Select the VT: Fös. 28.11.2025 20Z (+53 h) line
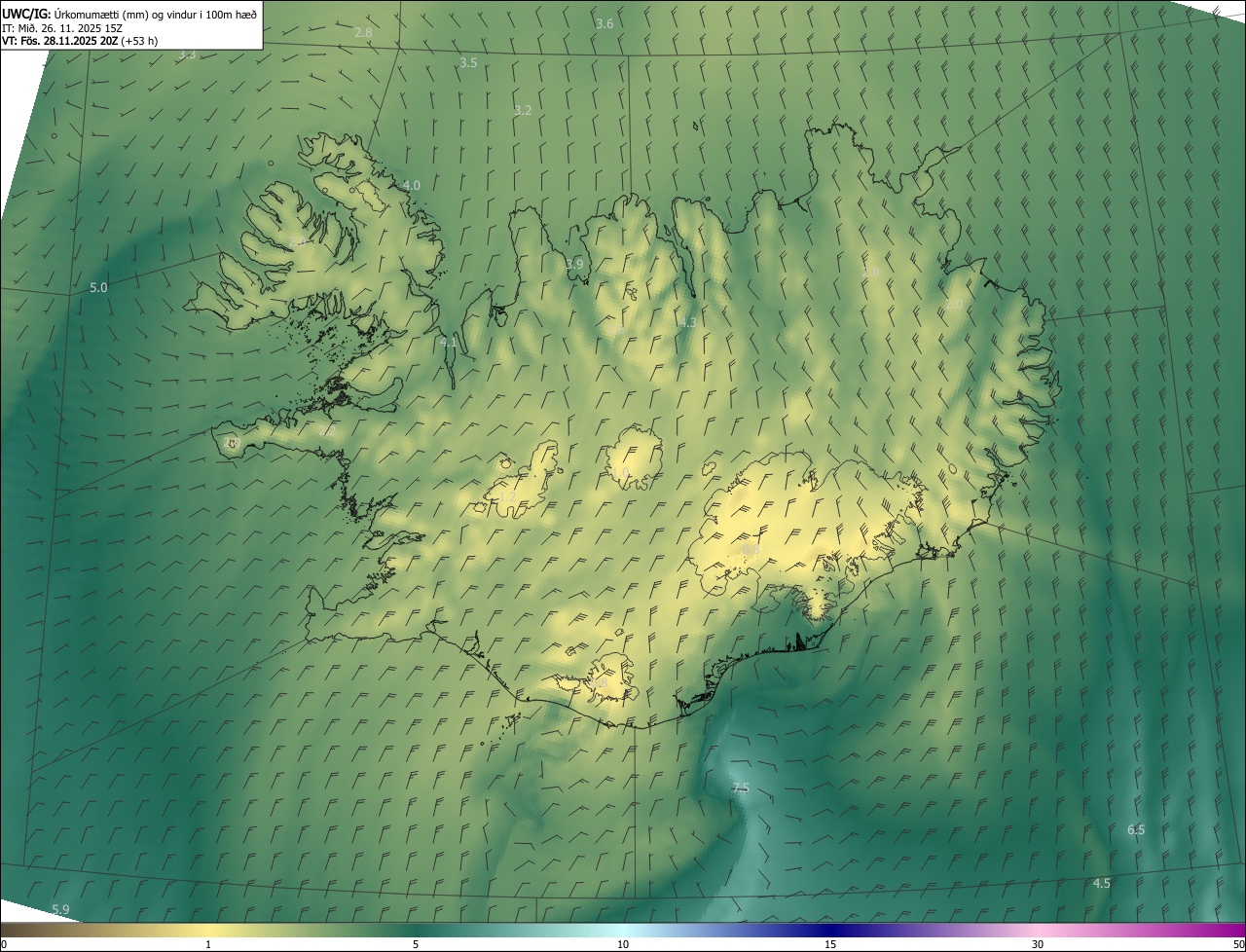 (80, 41)
